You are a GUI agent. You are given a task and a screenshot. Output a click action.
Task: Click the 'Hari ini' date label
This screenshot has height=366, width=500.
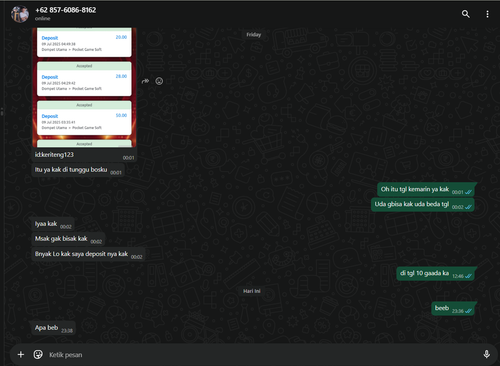(252, 291)
